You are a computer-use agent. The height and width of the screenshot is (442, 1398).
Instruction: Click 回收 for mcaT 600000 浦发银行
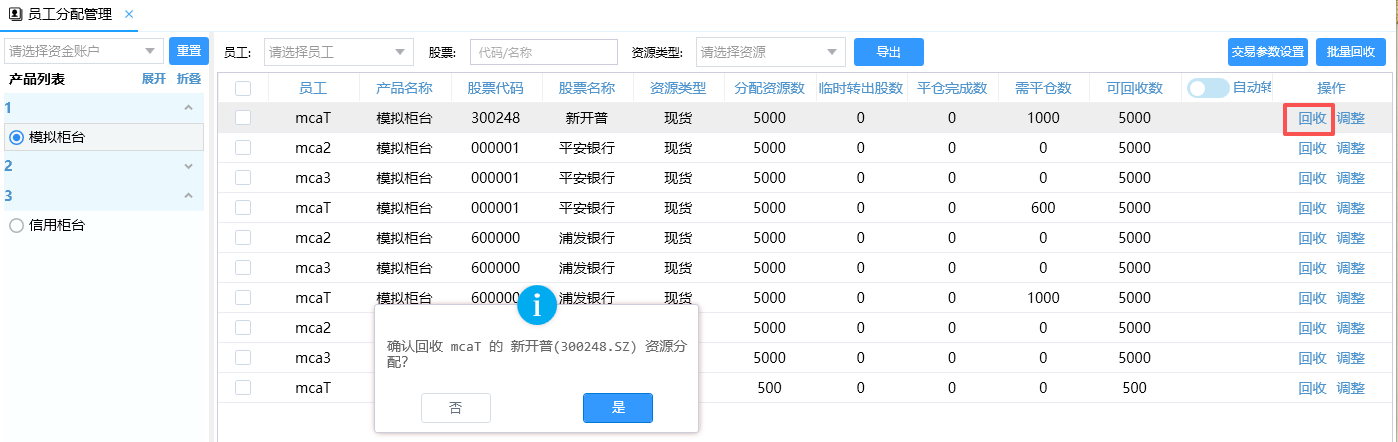1312,298
